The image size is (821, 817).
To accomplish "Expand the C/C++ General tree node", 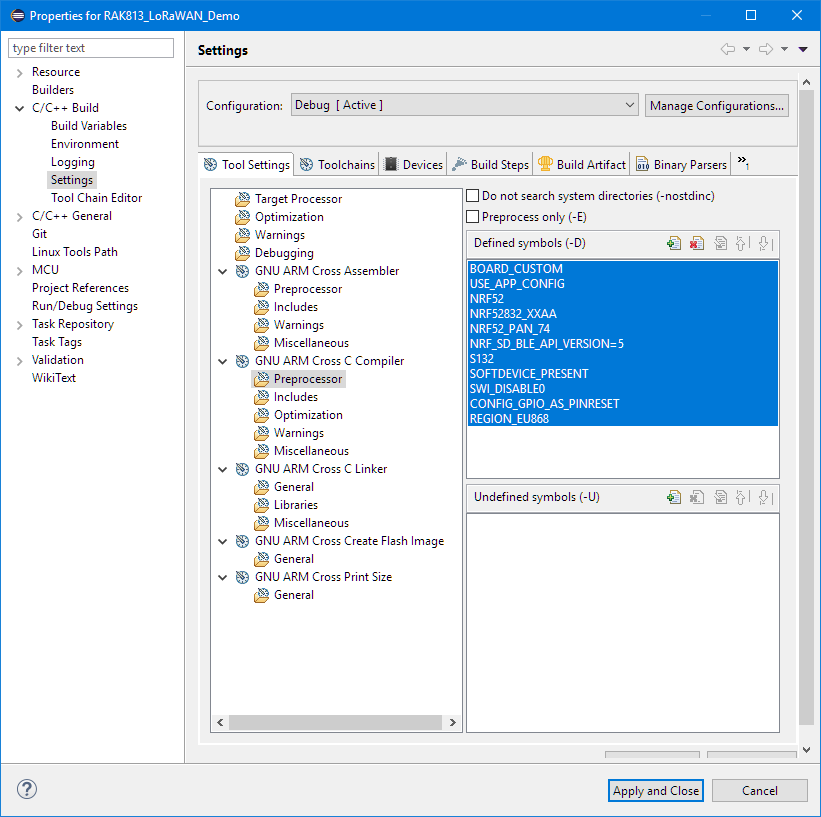I will [19, 216].
